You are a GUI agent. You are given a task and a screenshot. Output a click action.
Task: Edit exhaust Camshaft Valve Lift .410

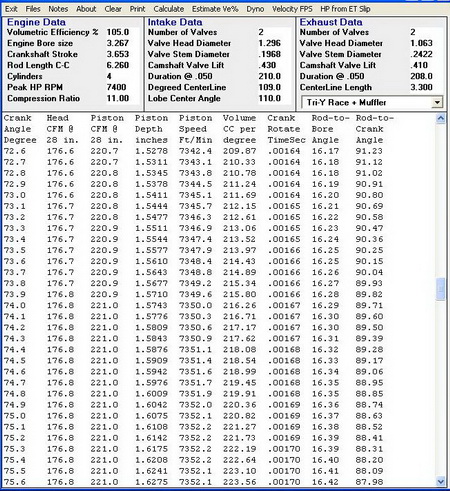pos(426,65)
